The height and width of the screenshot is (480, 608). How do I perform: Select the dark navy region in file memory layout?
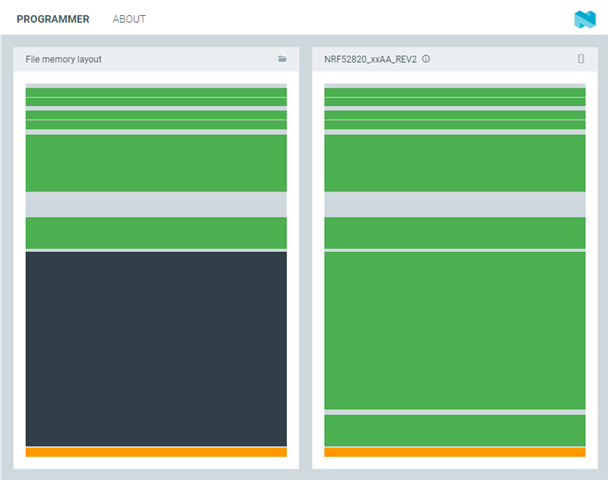coord(156,349)
